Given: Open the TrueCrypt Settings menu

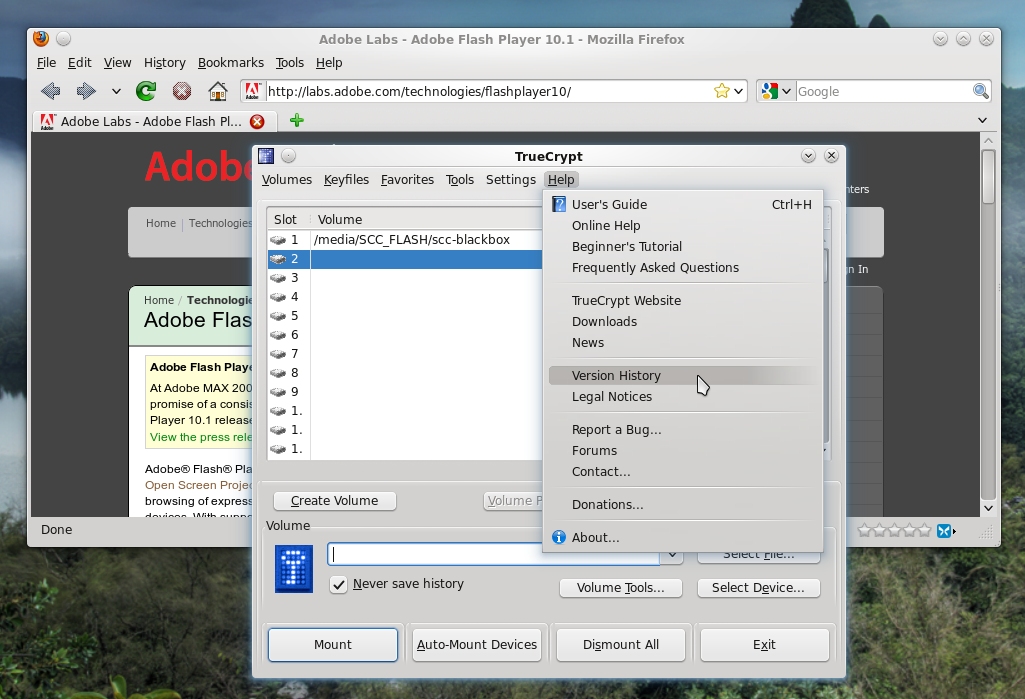Looking at the screenshot, I should pos(511,180).
